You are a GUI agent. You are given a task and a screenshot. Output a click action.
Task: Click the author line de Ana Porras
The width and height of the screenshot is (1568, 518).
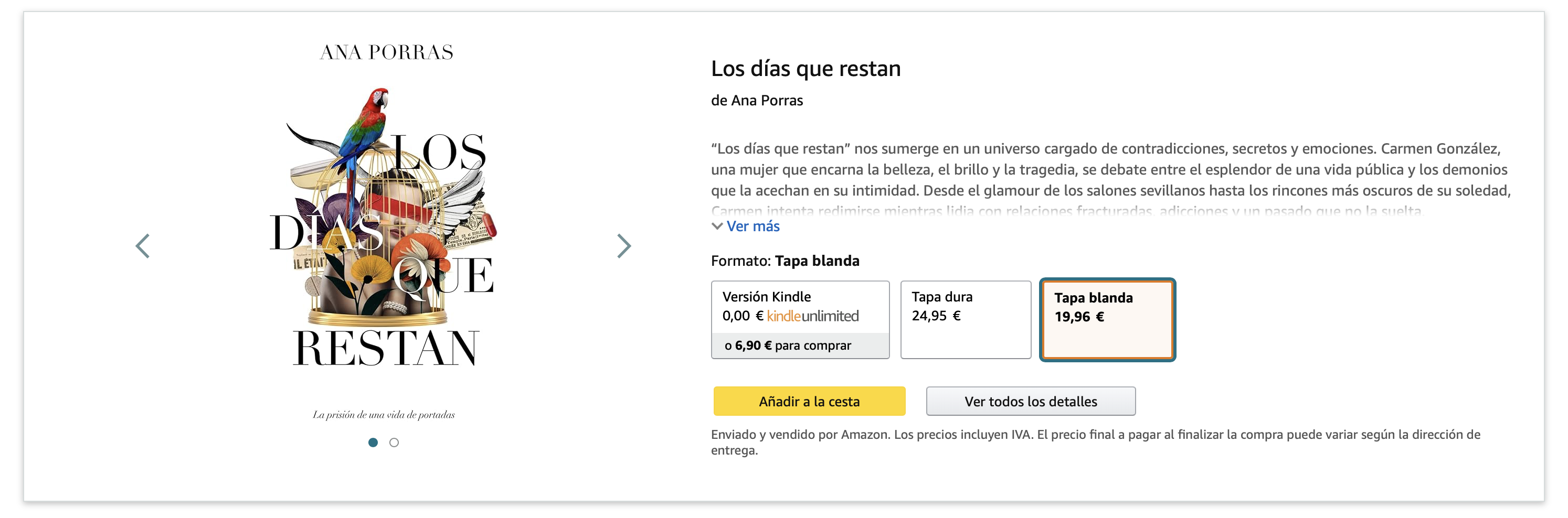click(x=757, y=100)
